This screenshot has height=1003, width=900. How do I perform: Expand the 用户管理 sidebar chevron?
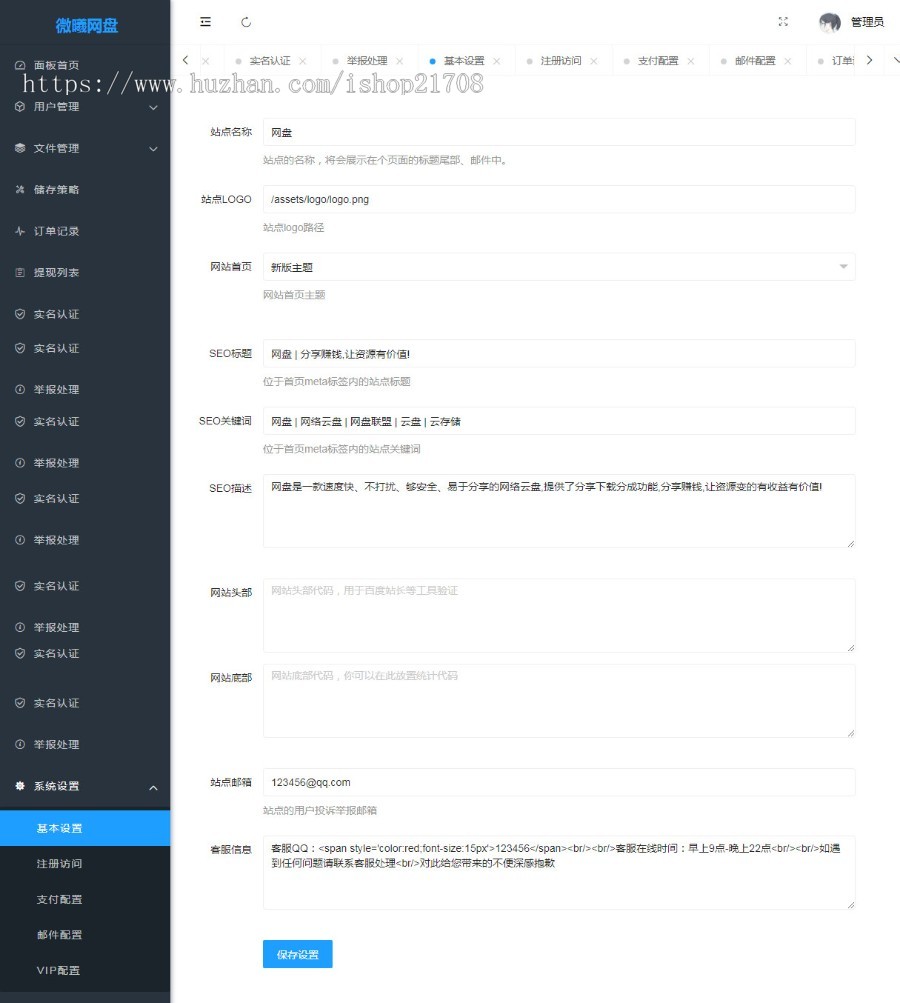coord(154,107)
